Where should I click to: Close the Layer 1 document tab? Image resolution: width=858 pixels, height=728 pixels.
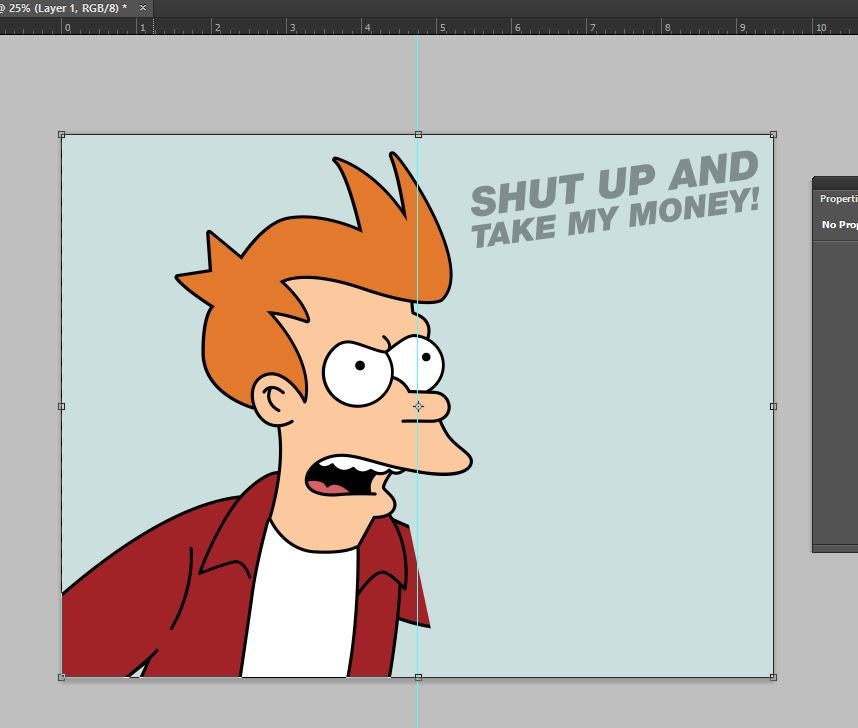pyautogui.click(x=143, y=8)
